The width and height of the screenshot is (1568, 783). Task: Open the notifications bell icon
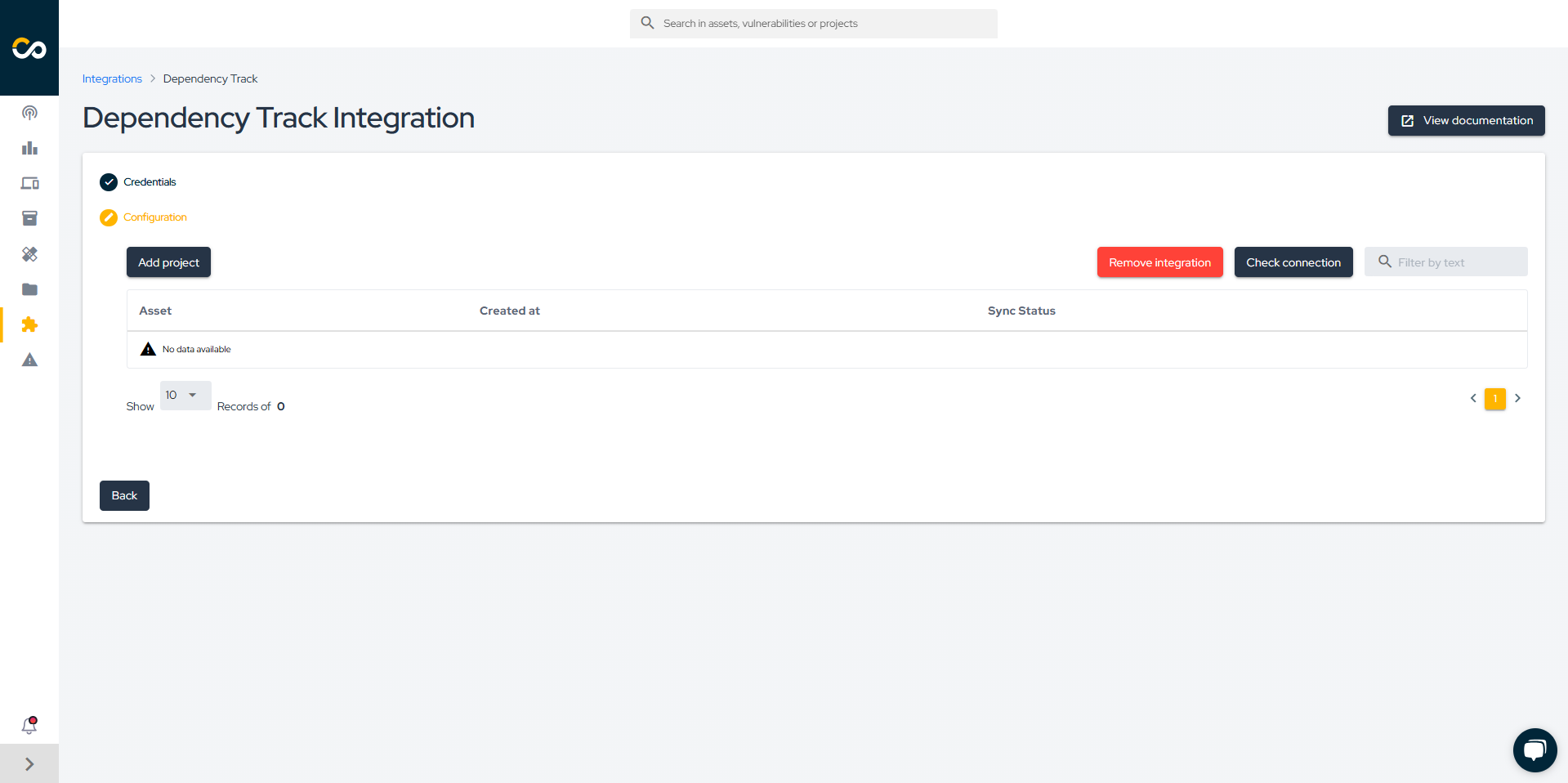pyautogui.click(x=29, y=725)
